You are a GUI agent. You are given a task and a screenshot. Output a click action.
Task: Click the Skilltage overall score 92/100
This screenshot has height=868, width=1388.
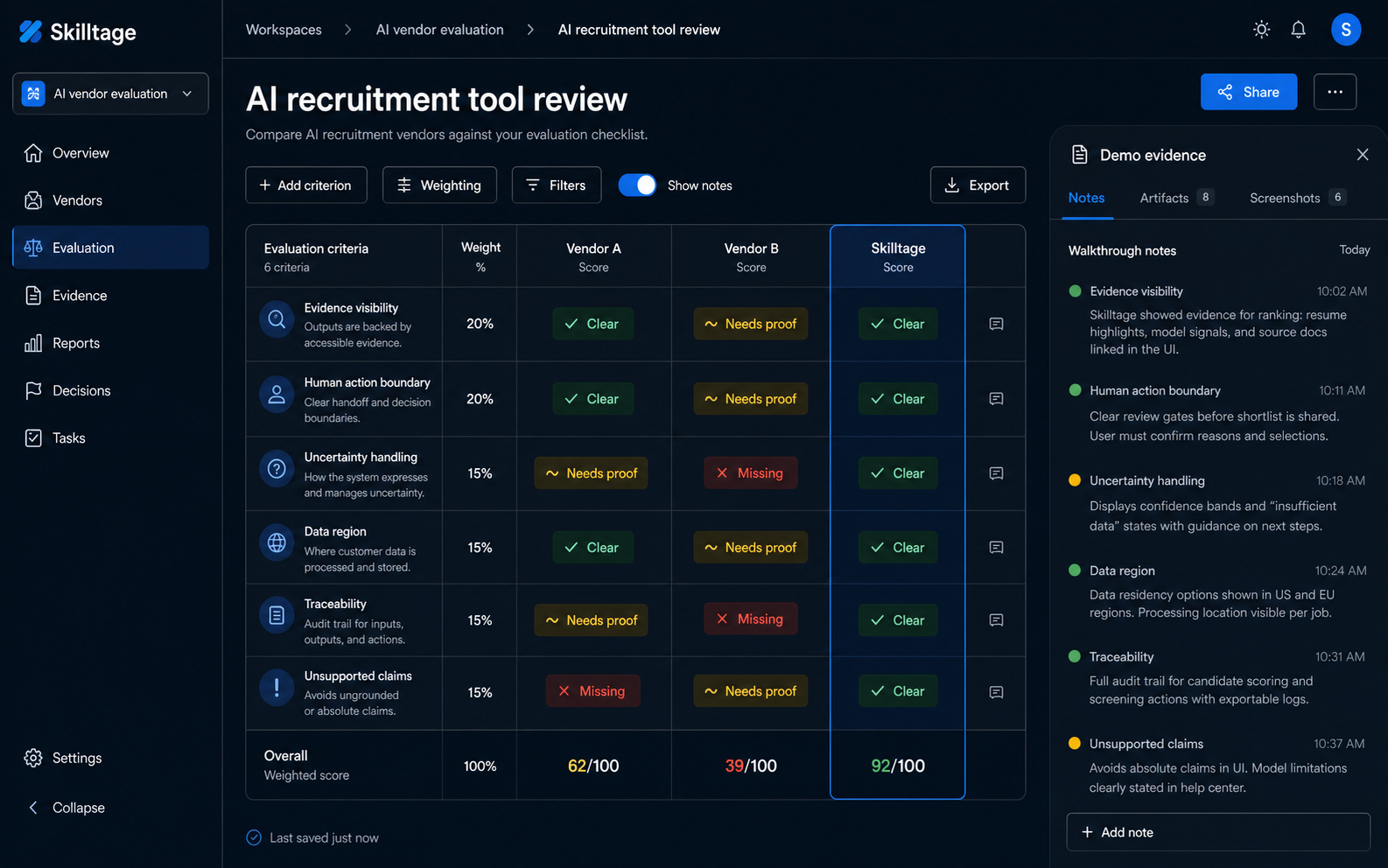(898, 766)
